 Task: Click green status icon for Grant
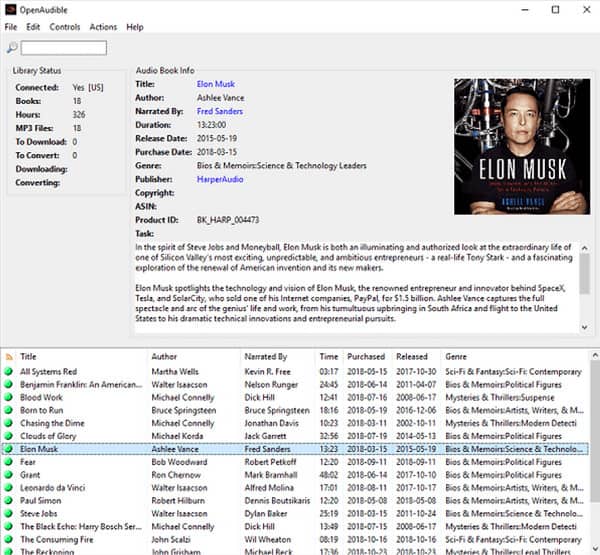point(8,475)
